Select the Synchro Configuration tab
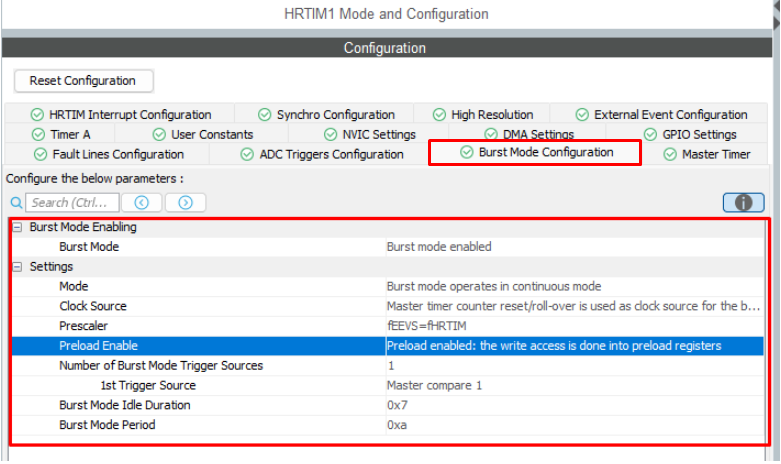Viewport: 781px width, 464px height. tap(326, 115)
